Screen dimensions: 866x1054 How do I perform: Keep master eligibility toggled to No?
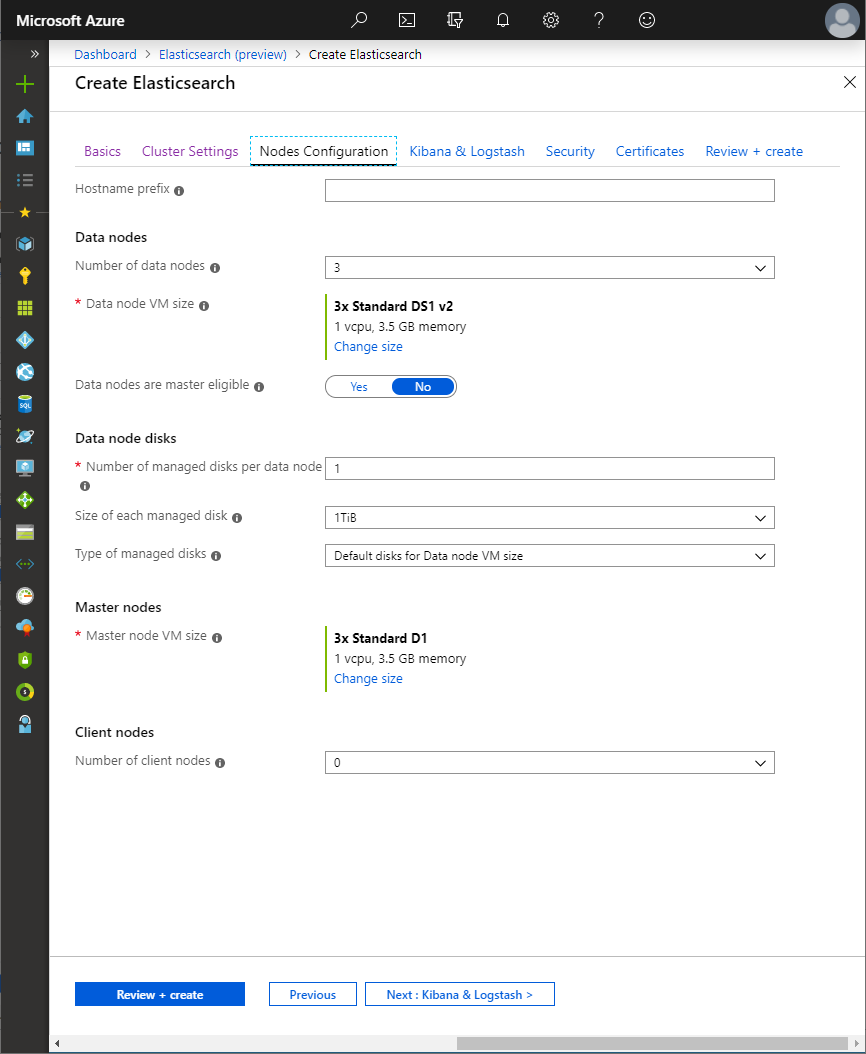[423, 385]
